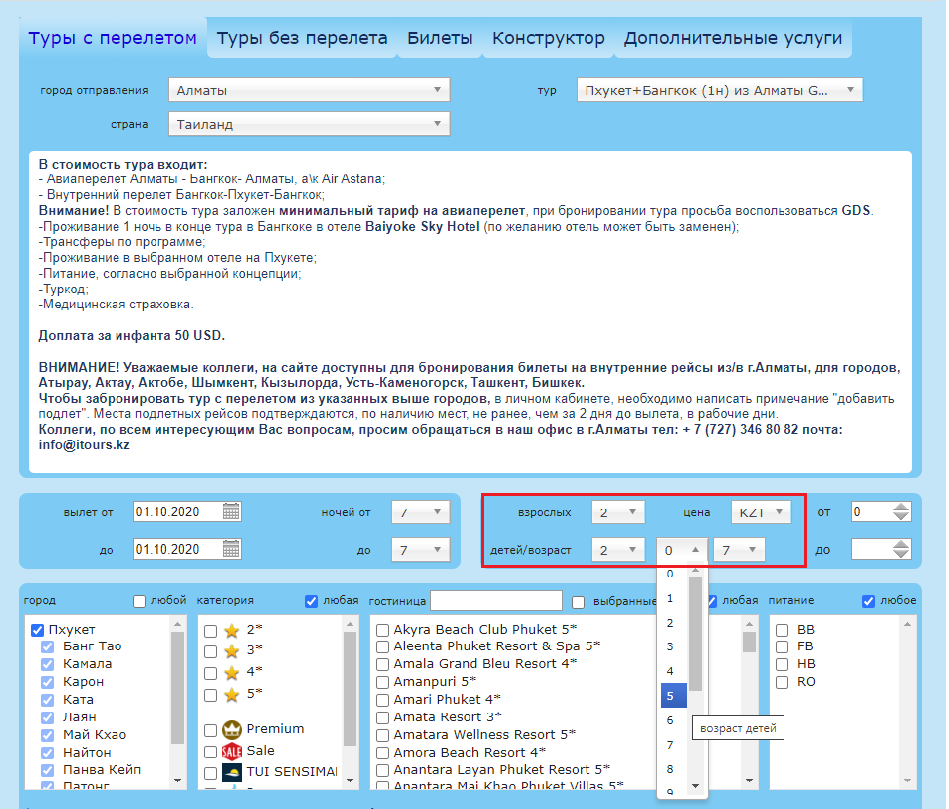Open the взрослых count dropdown
The image size is (949, 809).
(x=617, y=511)
